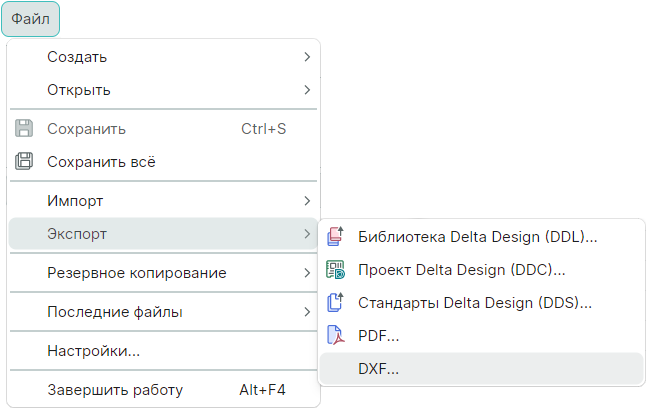Open the Файл menu
The height and width of the screenshot is (408, 646).
click(x=30, y=18)
